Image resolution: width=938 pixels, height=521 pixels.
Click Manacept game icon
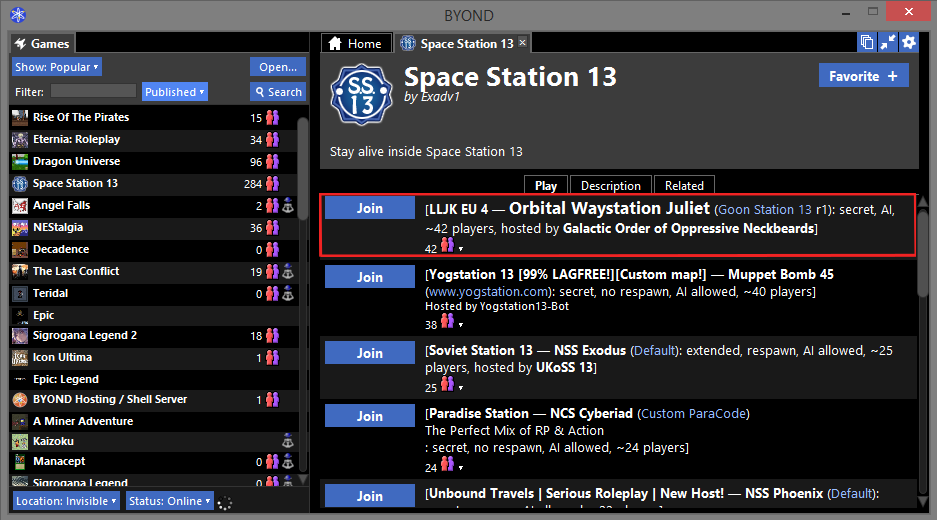coord(20,462)
